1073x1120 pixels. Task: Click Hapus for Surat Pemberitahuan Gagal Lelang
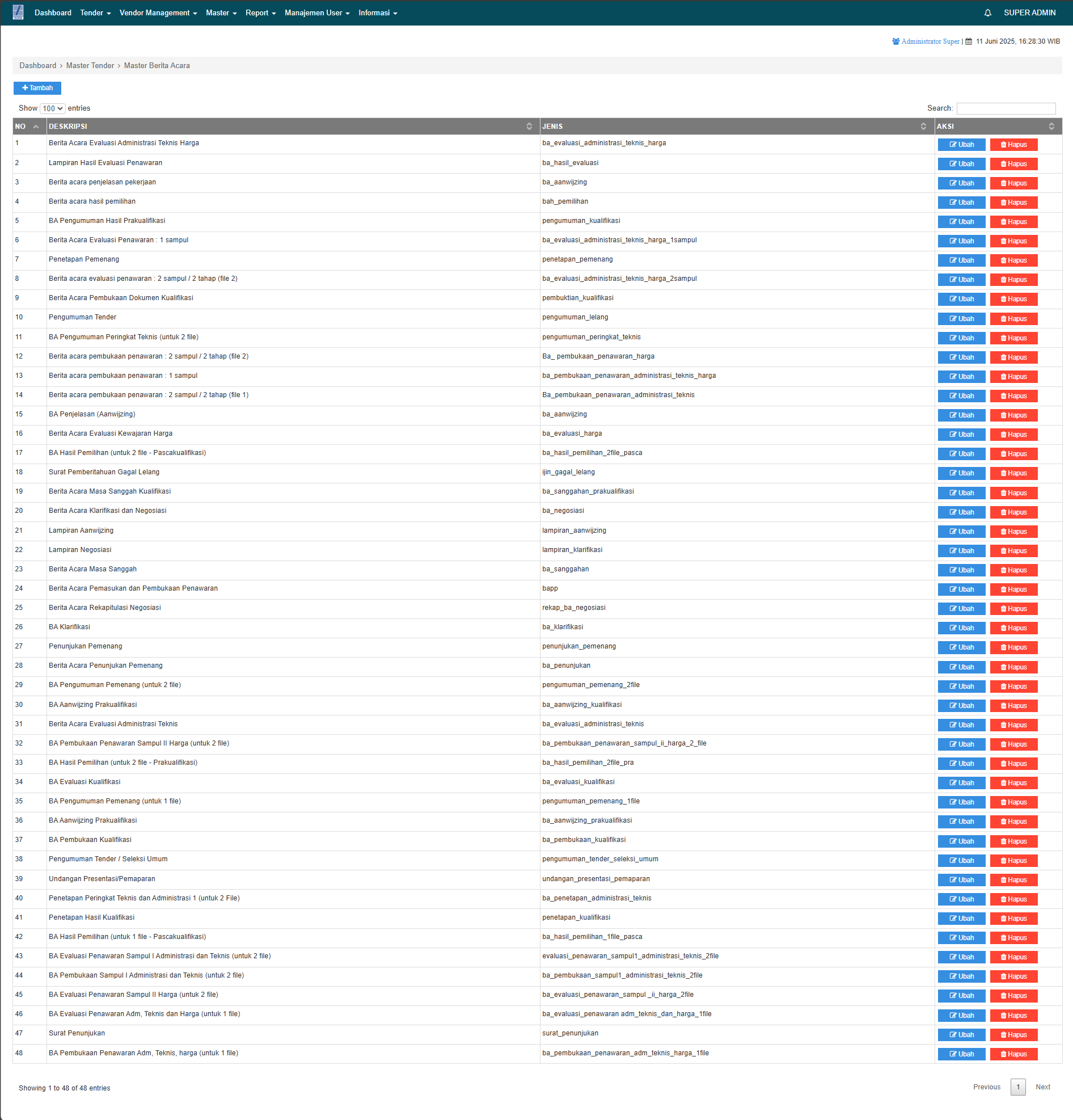click(1013, 473)
